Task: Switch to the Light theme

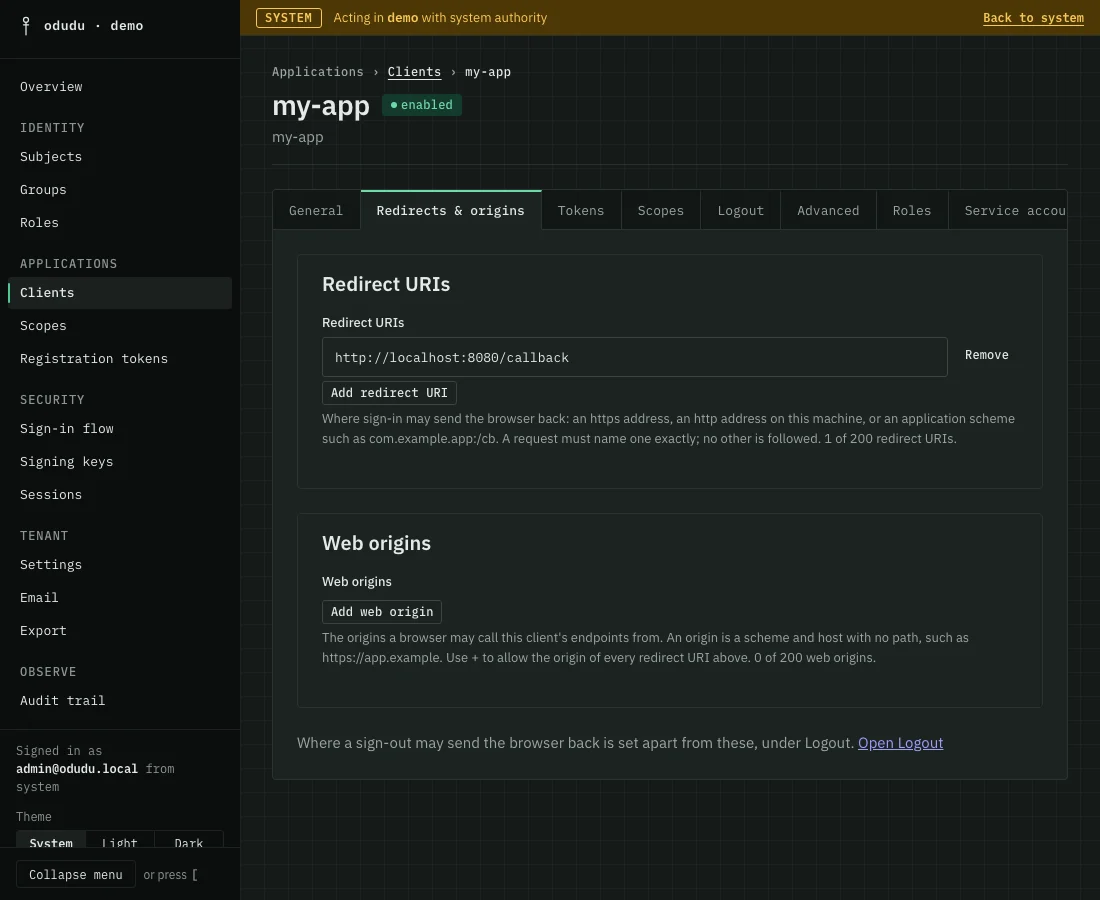Action: (119, 840)
